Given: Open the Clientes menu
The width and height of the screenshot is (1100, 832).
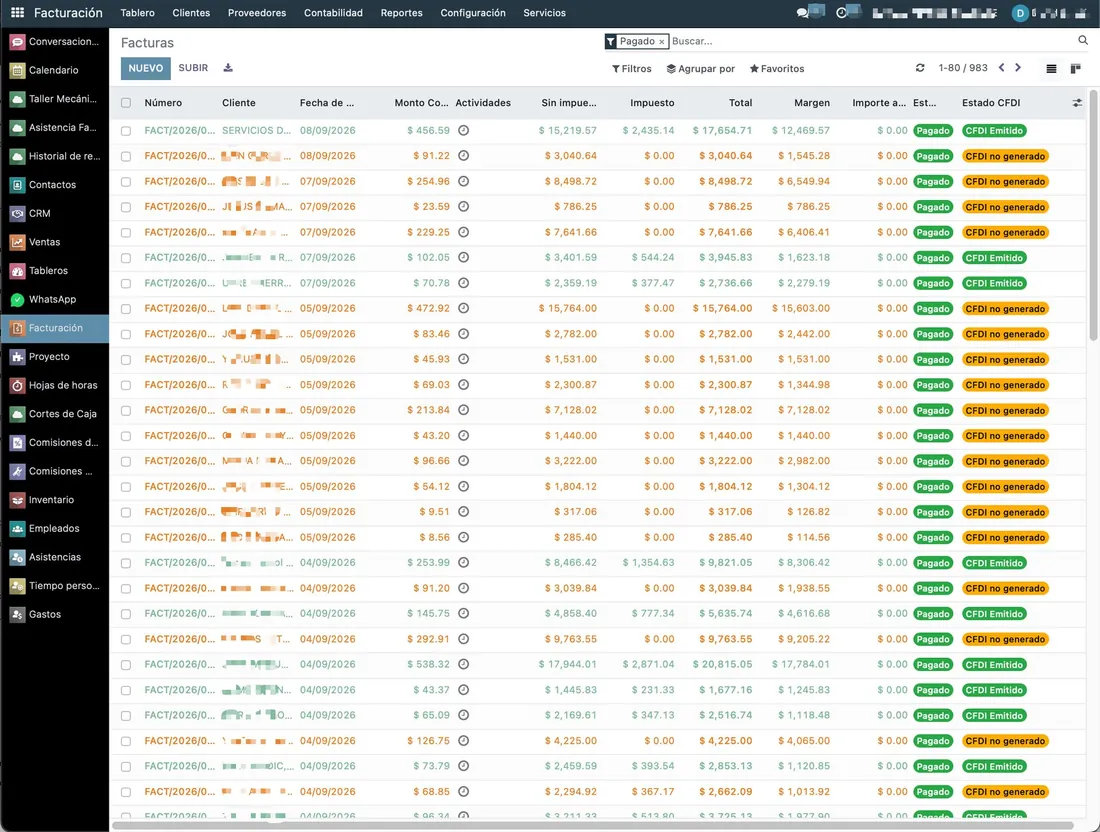Looking at the screenshot, I should point(191,13).
